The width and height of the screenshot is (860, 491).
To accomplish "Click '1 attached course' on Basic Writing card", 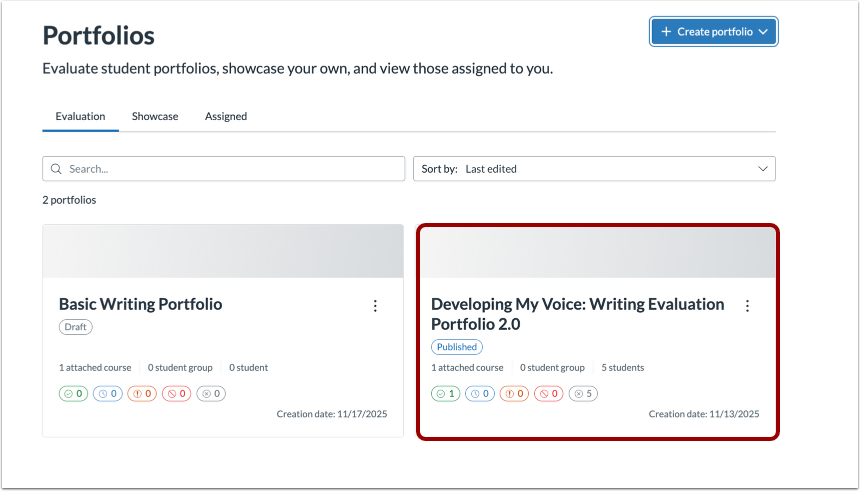I will (x=95, y=368).
